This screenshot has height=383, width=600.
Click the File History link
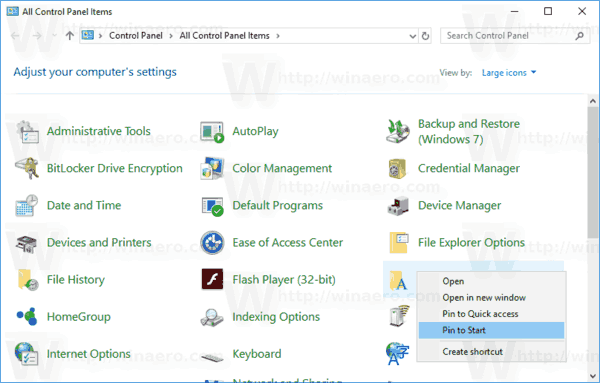click(75, 280)
